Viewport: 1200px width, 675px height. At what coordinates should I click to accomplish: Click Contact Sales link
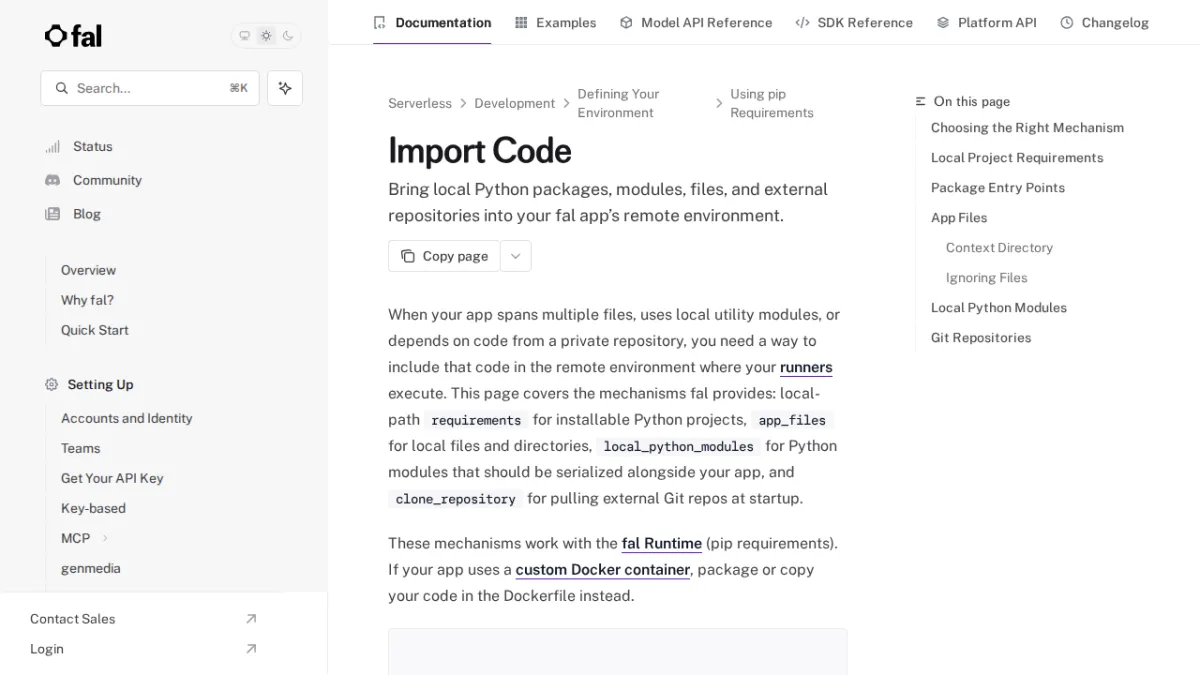click(x=72, y=619)
